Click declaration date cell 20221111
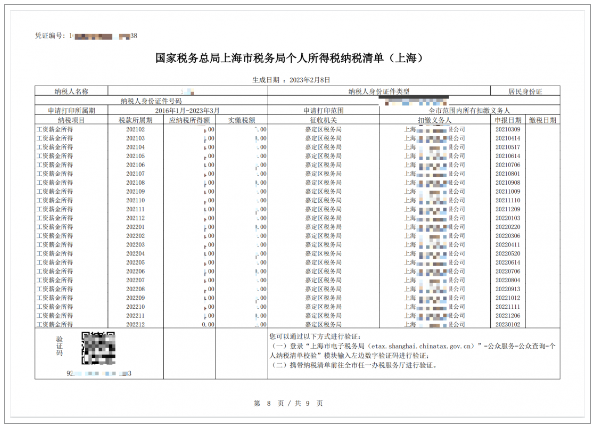The width and height of the screenshot is (599, 430). point(508,307)
